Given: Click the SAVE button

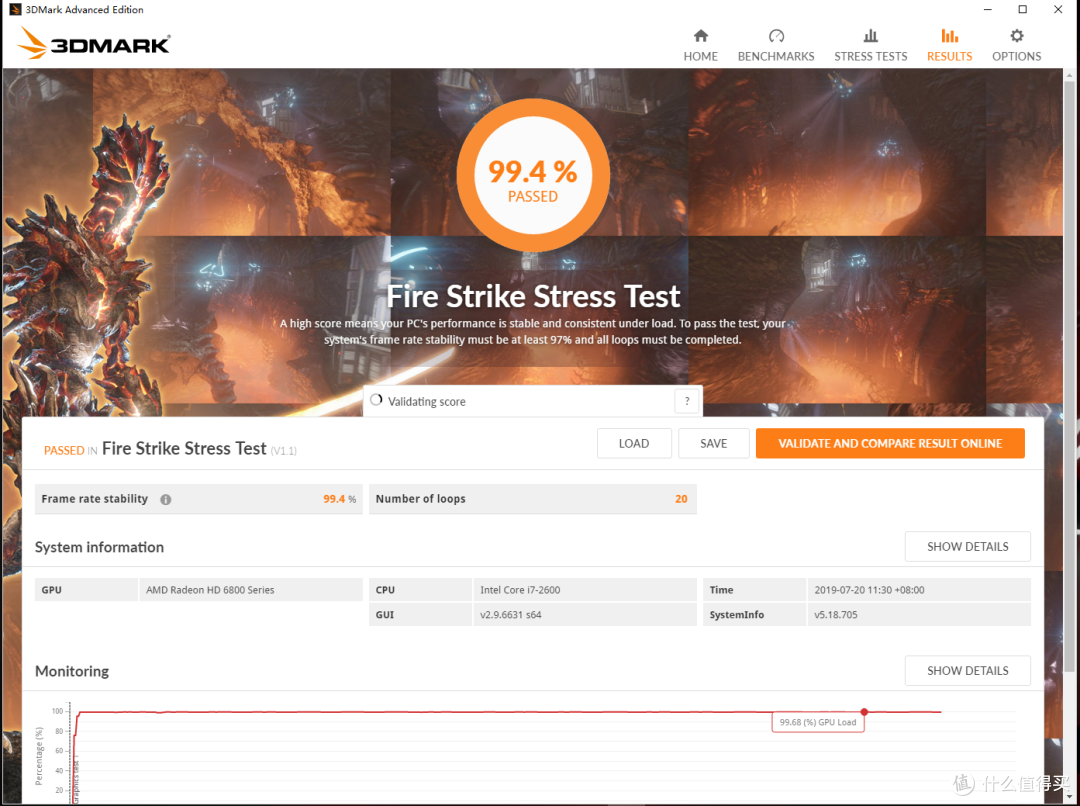Looking at the screenshot, I should click(714, 444).
